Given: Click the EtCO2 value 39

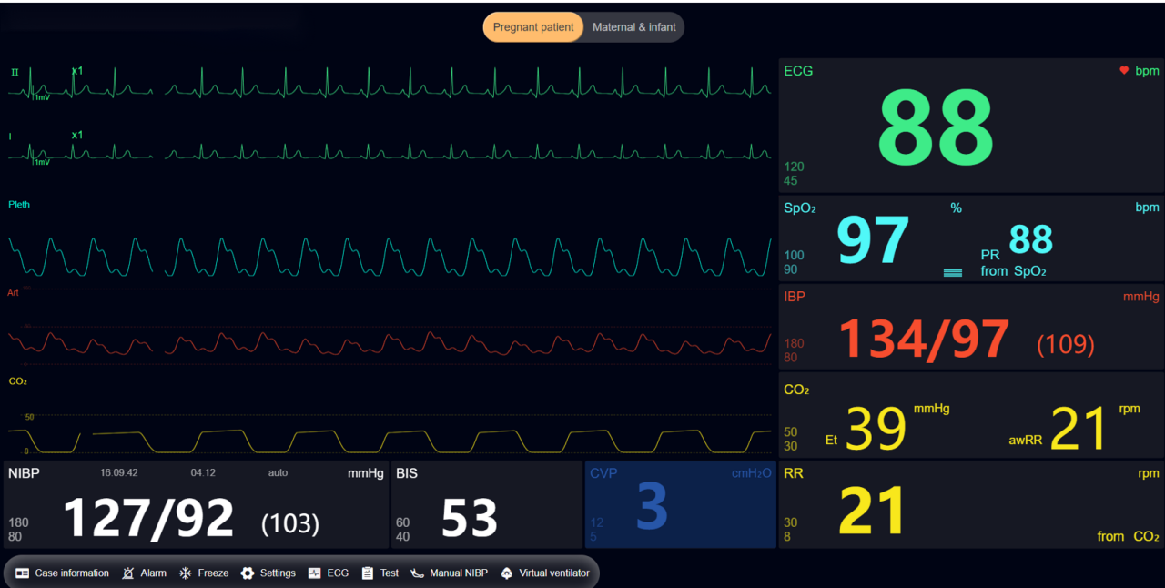Looking at the screenshot, I should click(x=876, y=429).
